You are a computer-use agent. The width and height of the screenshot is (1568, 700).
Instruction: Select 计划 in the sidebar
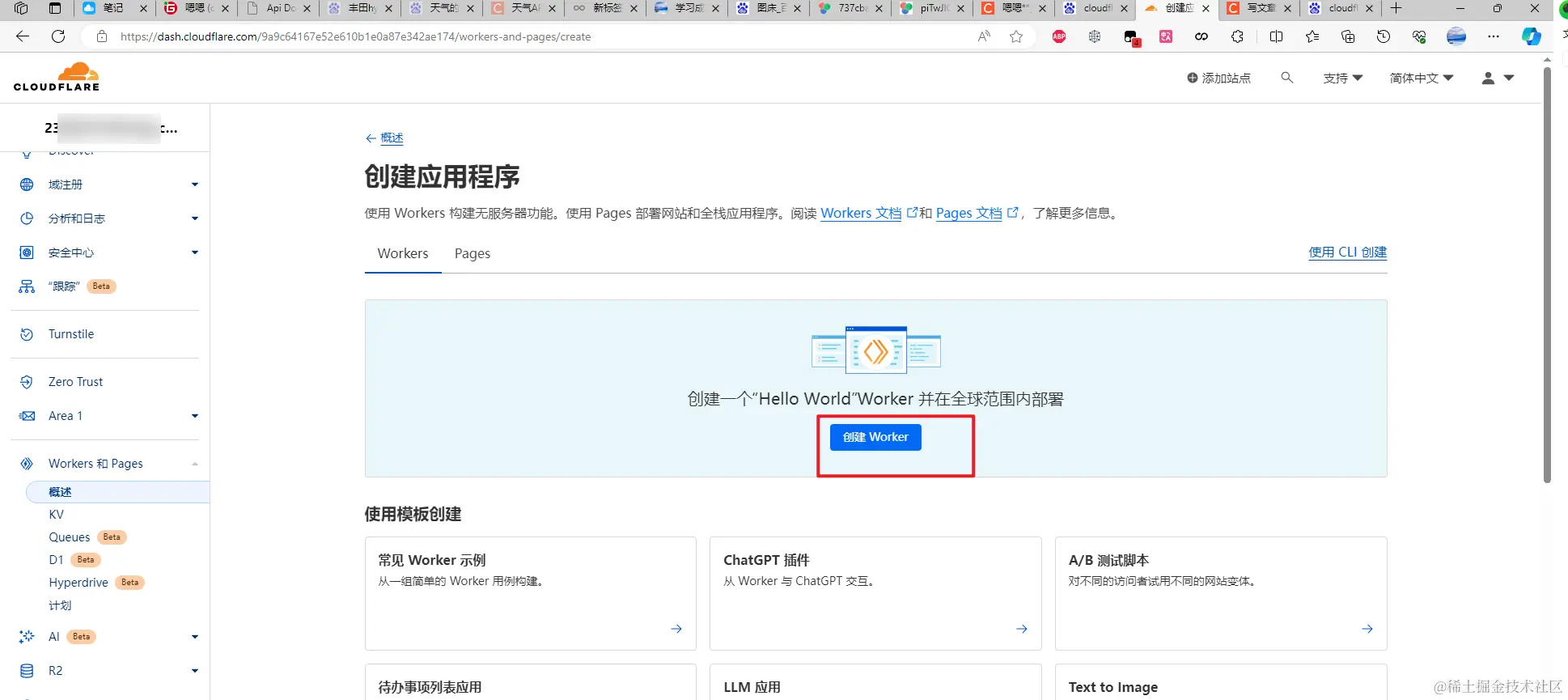60,605
